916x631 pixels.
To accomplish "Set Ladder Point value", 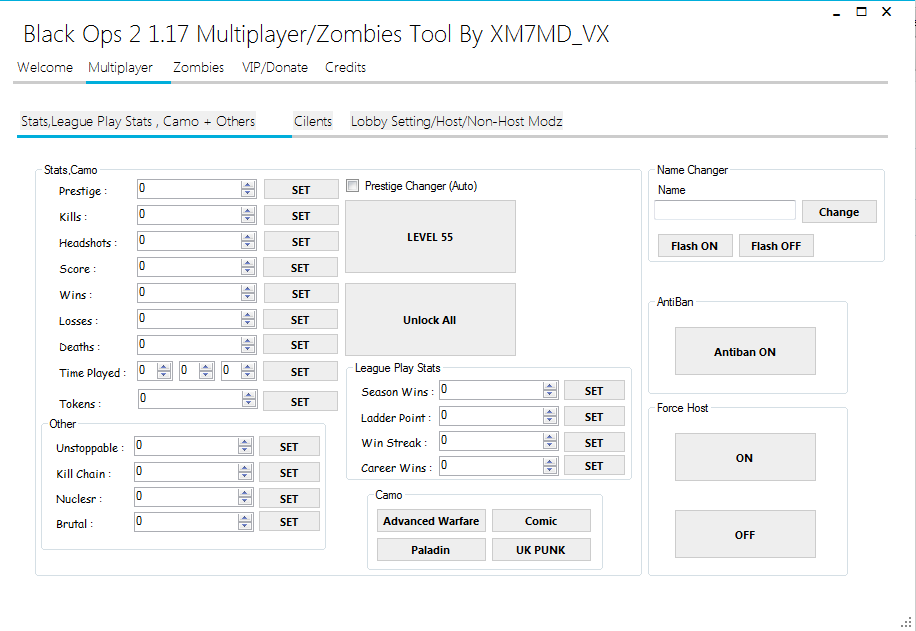I will click(x=594, y=416).
